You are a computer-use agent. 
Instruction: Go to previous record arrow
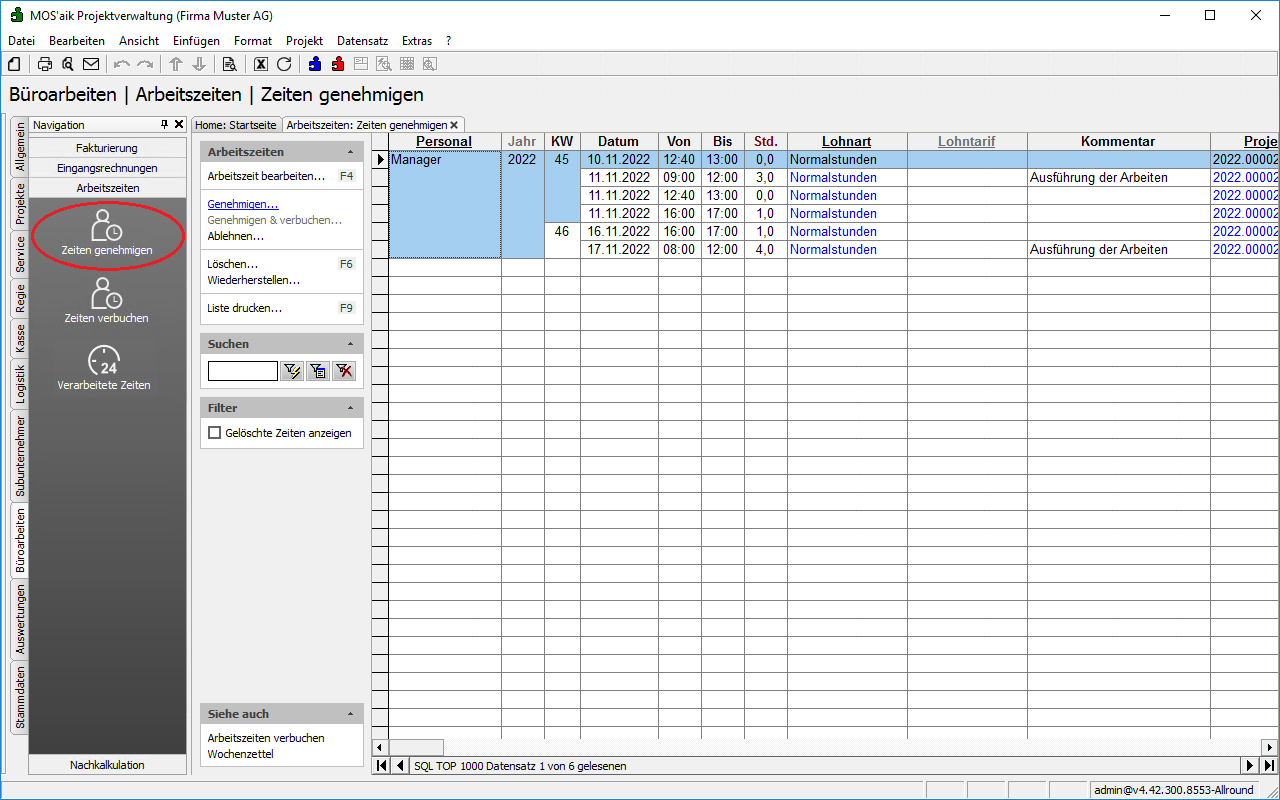pyautogui.click(x=400, y=766)
